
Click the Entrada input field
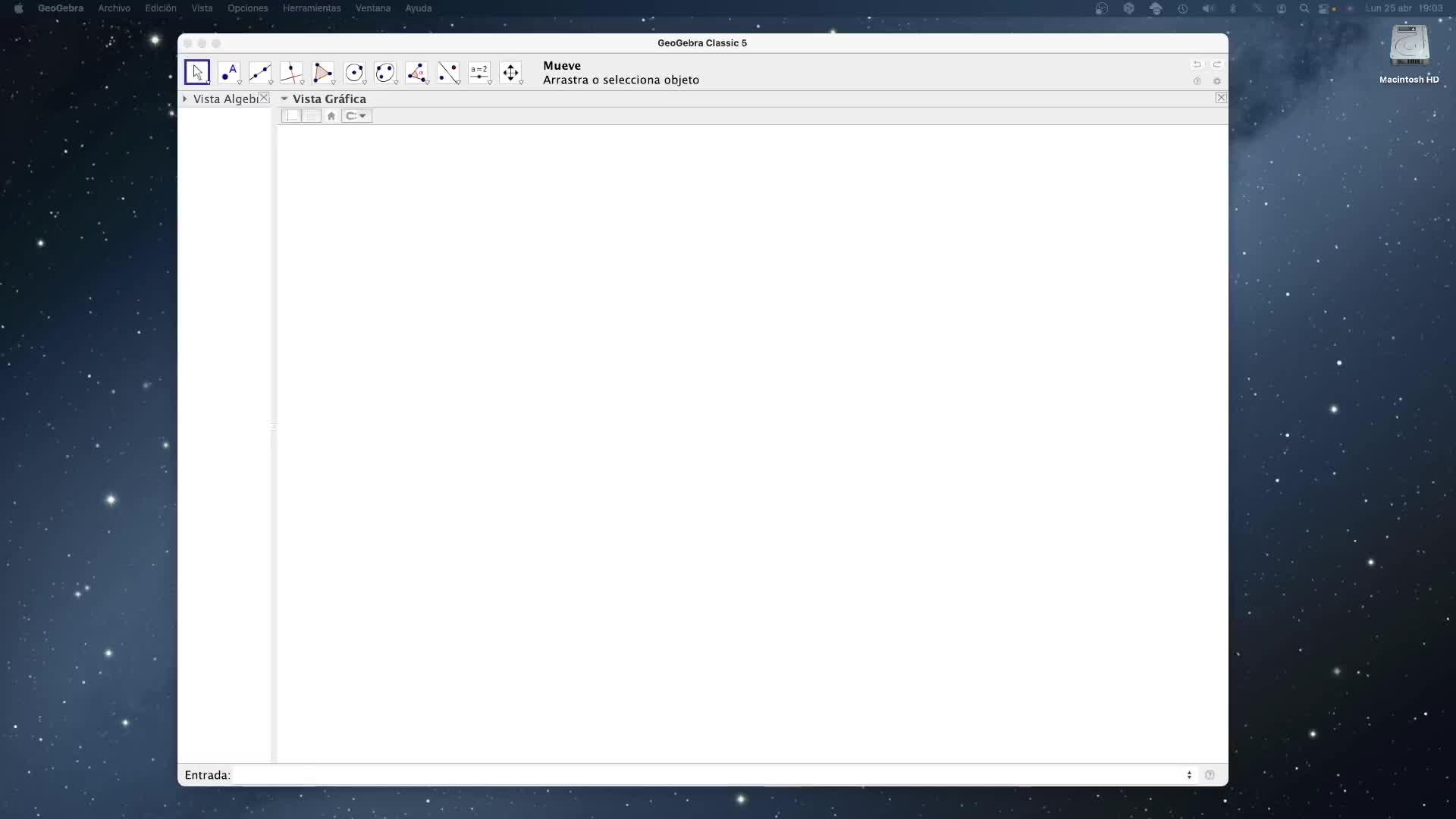[705, 775]
